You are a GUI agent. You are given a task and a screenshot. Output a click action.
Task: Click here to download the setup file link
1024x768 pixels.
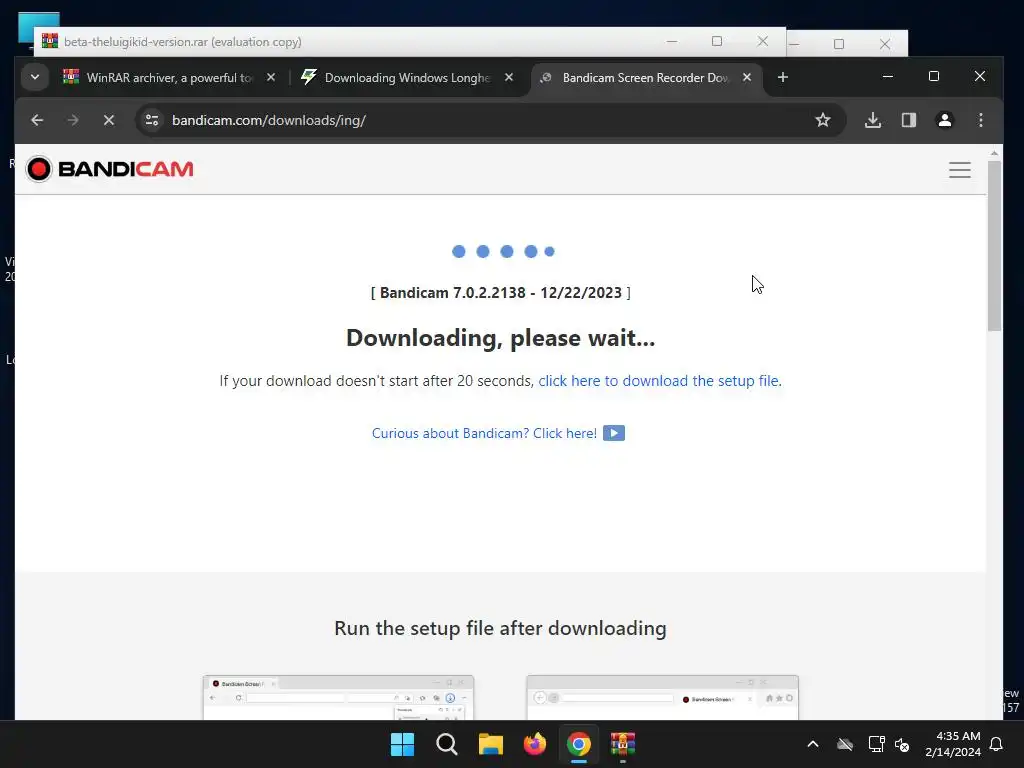click(658, 381)
